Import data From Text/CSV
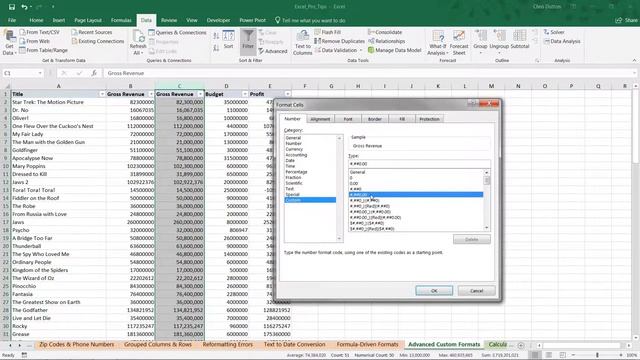Image resolution: width=640 pixels, height=360 pixels. (x=39, y=32)
